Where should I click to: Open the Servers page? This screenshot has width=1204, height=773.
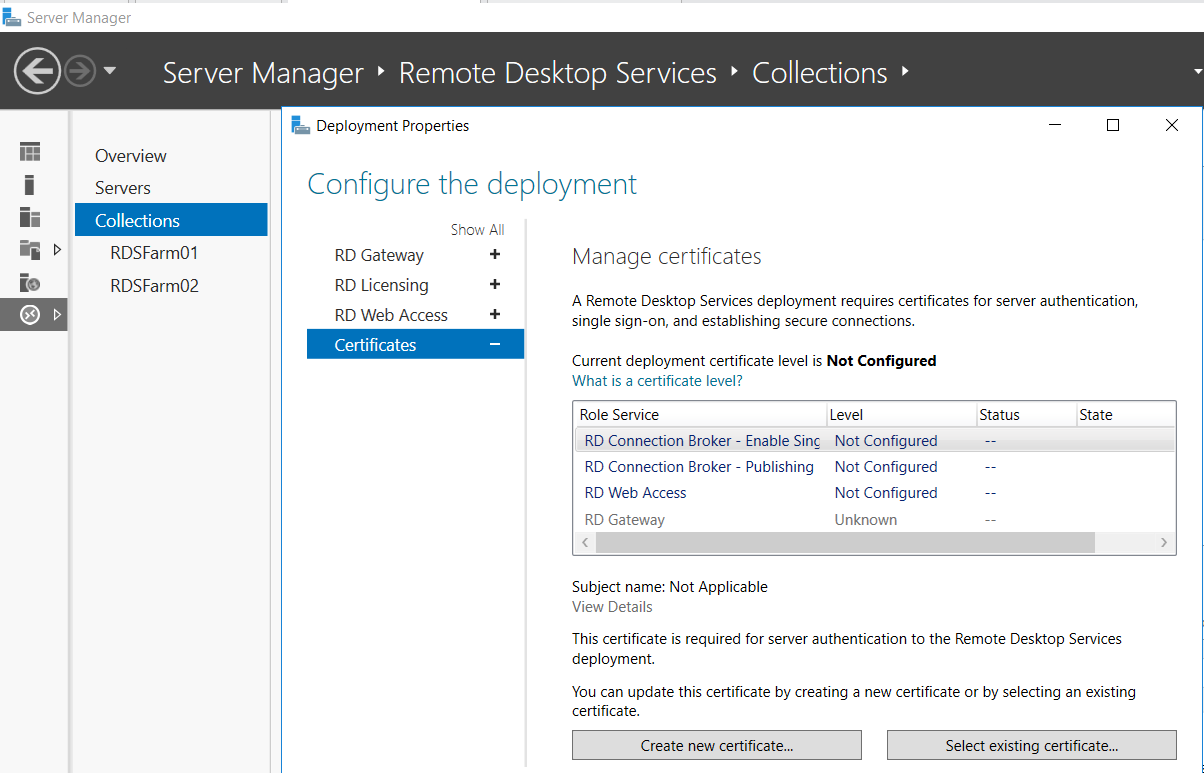[x=123, y=188]
